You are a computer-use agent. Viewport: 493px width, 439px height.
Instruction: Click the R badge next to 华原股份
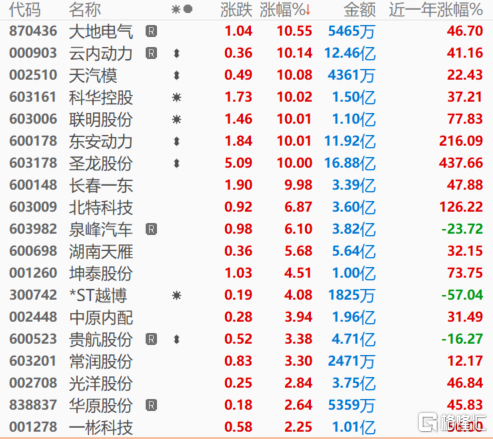point(151,405)
